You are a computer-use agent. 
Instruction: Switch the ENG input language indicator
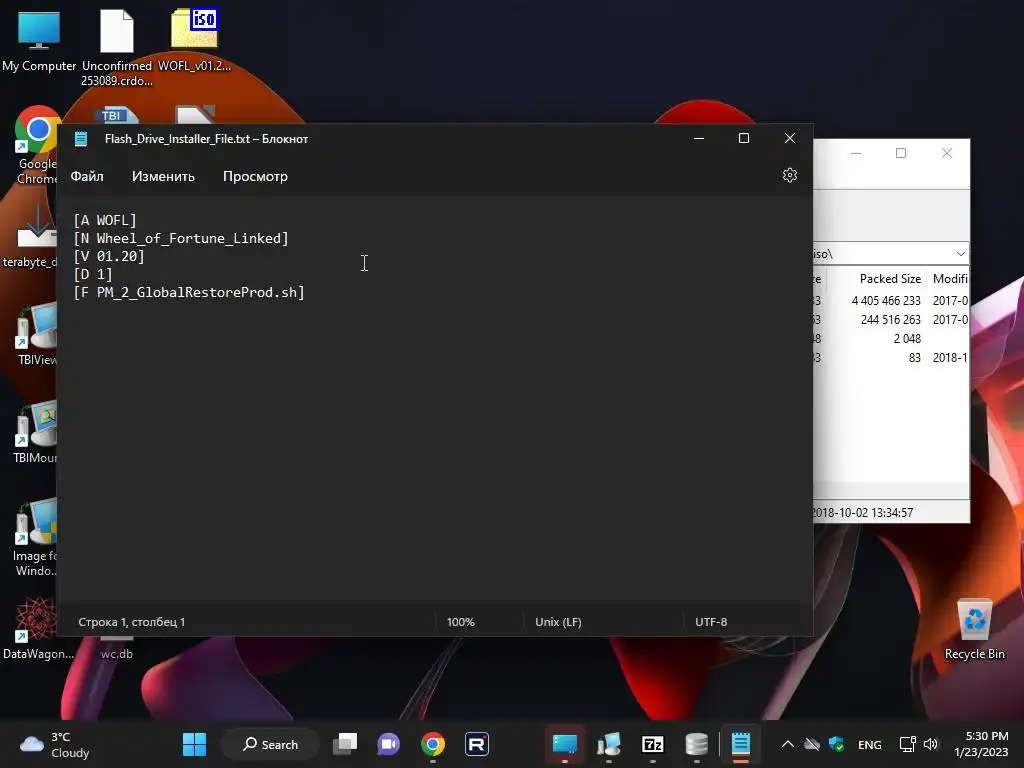869,744
